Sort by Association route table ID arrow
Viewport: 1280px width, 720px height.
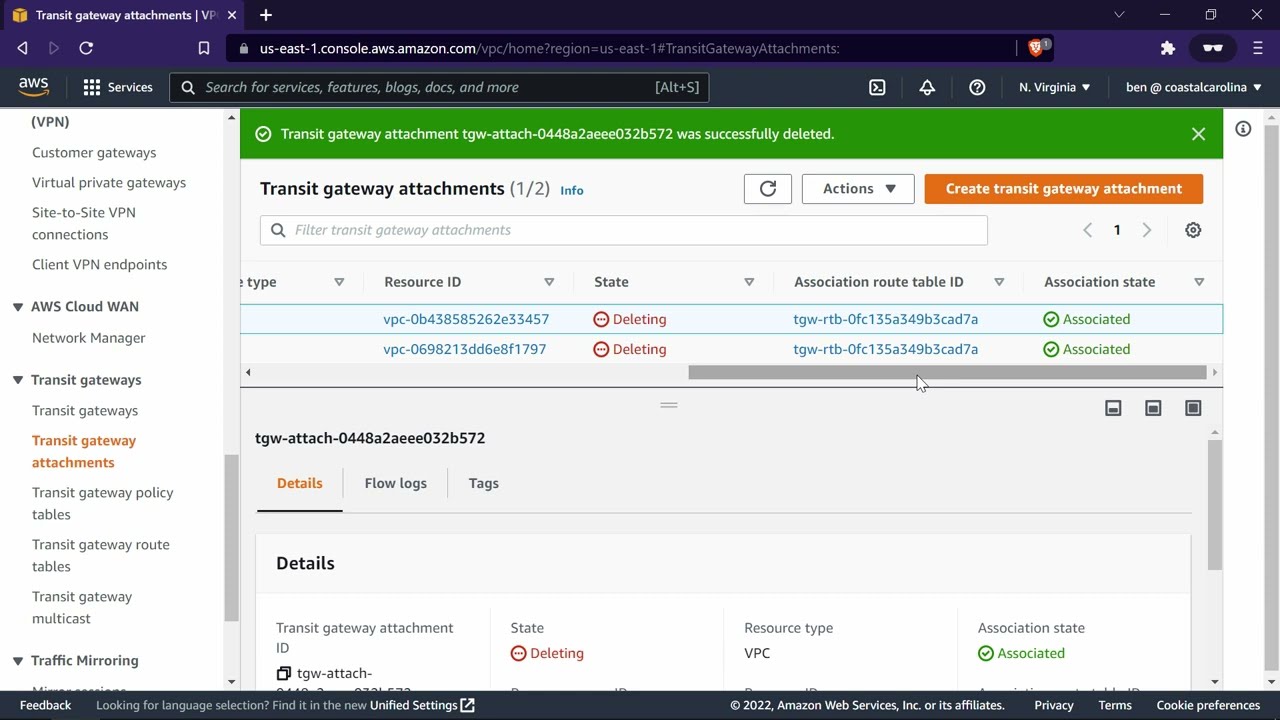[x=999, y=282]
